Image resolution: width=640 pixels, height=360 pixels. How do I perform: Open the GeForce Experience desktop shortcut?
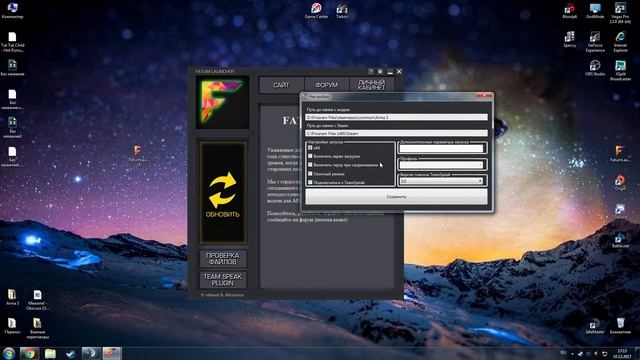click(595, 42)
